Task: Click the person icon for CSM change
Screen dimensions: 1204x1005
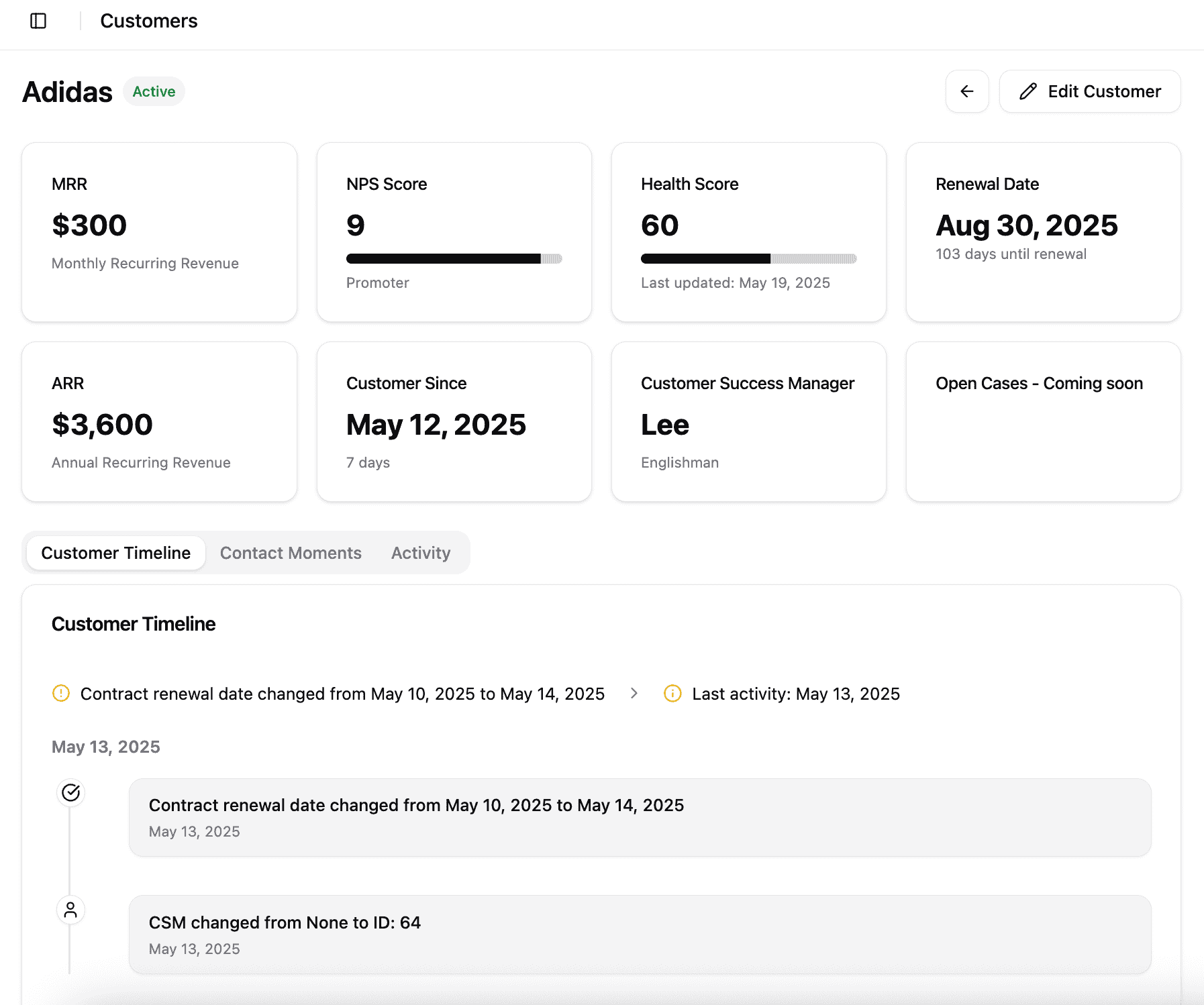Action: 70,910
